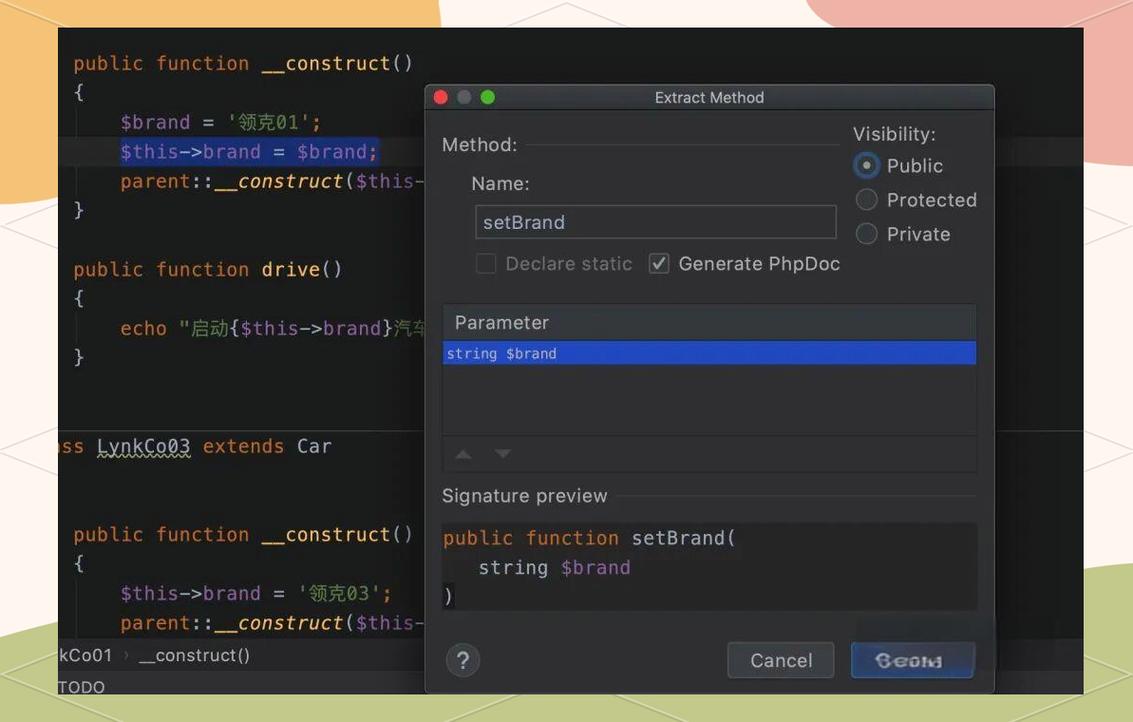
Task: Click the gray minimize button of Extract Method dialog
Action: click(464, 97)
